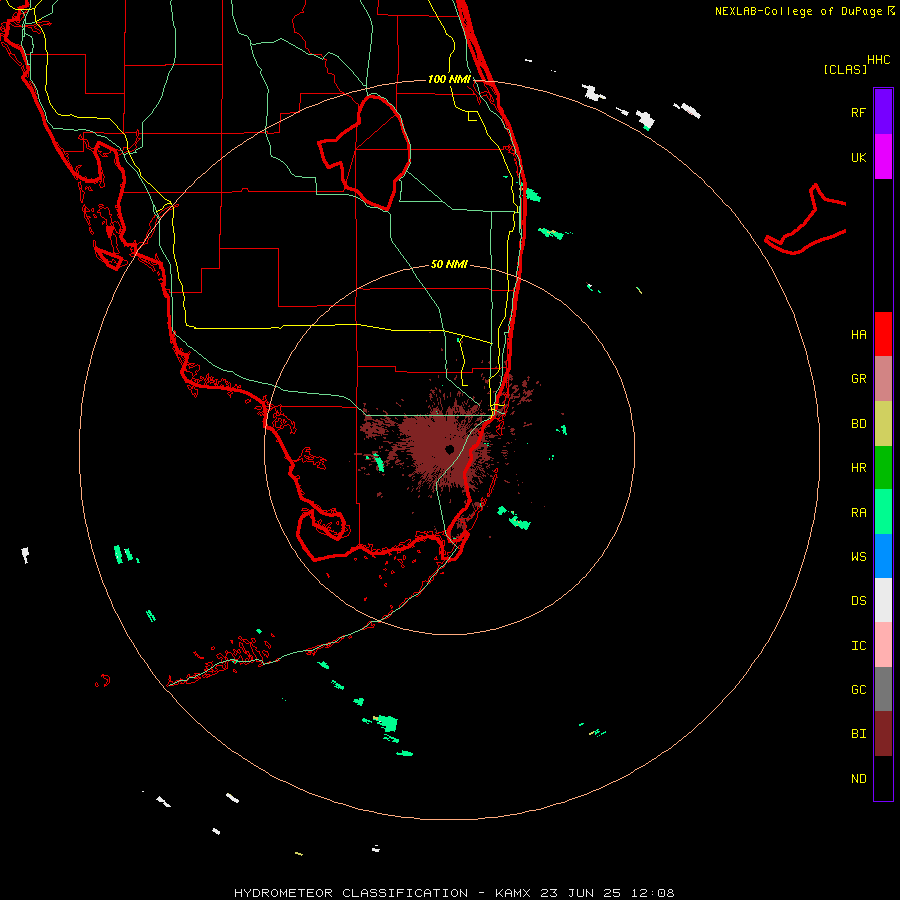
Task: Click the 'IC' legend label
Action: click(858, 646)
